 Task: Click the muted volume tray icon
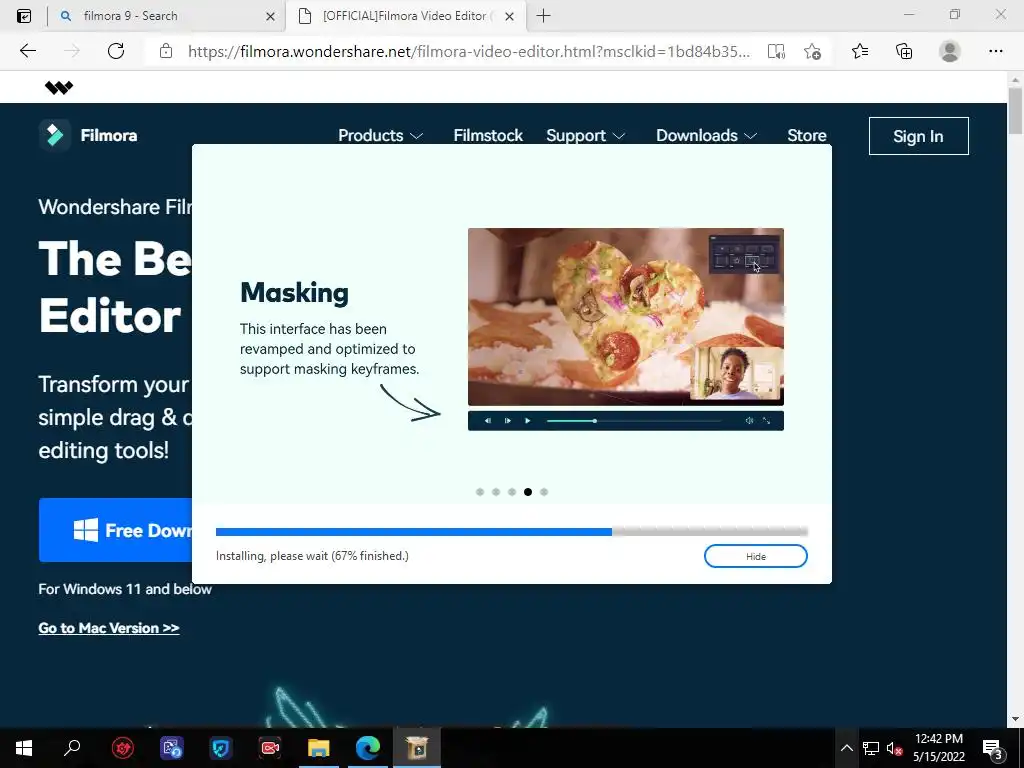pos(894,748)
